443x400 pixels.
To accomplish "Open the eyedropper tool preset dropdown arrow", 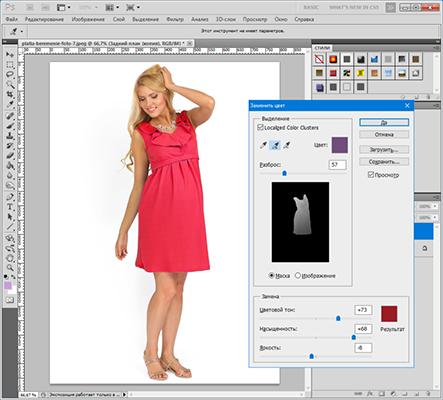I will (x=22, y=32).
